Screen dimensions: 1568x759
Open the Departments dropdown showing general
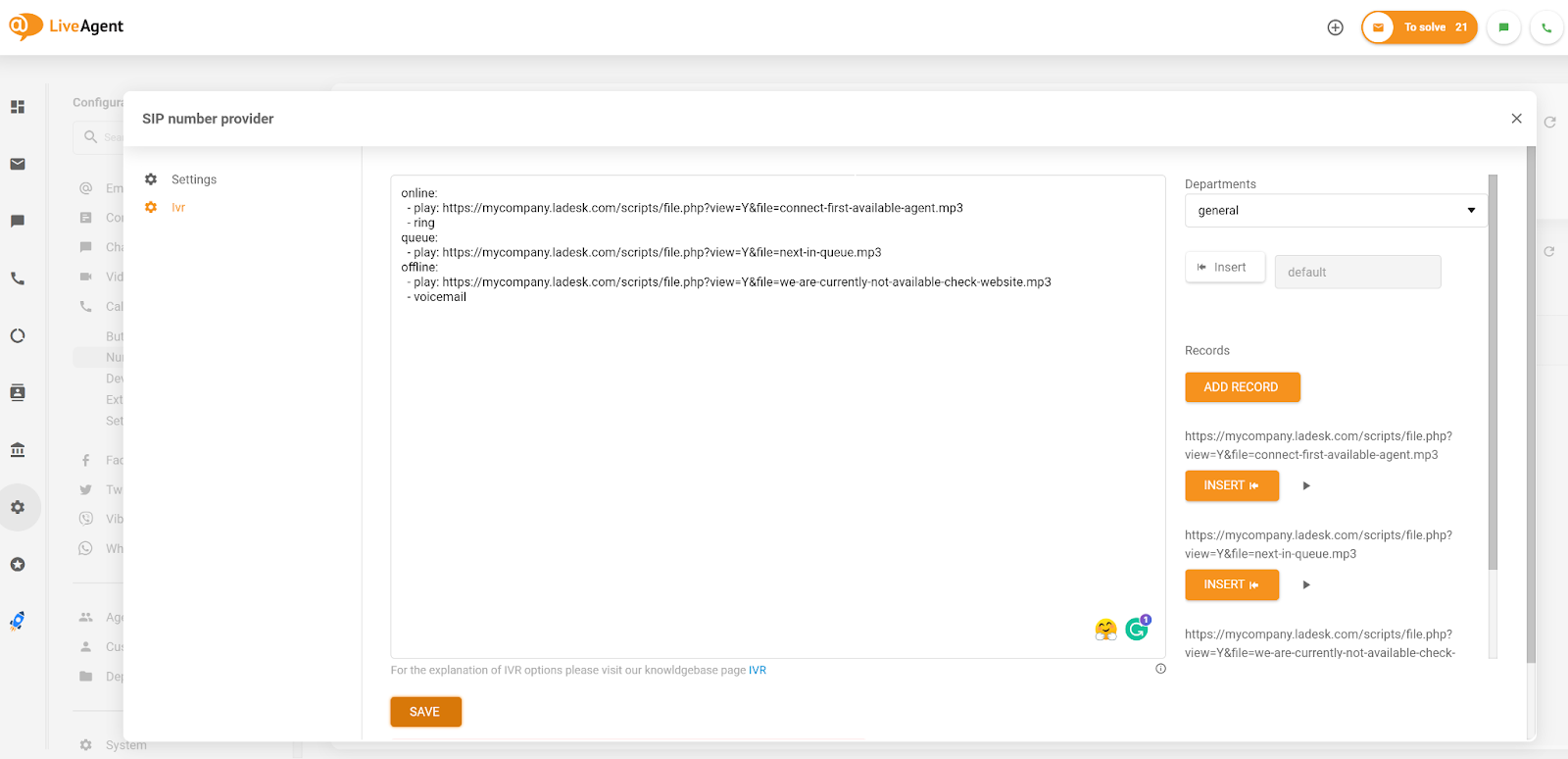coord(1336,211)
